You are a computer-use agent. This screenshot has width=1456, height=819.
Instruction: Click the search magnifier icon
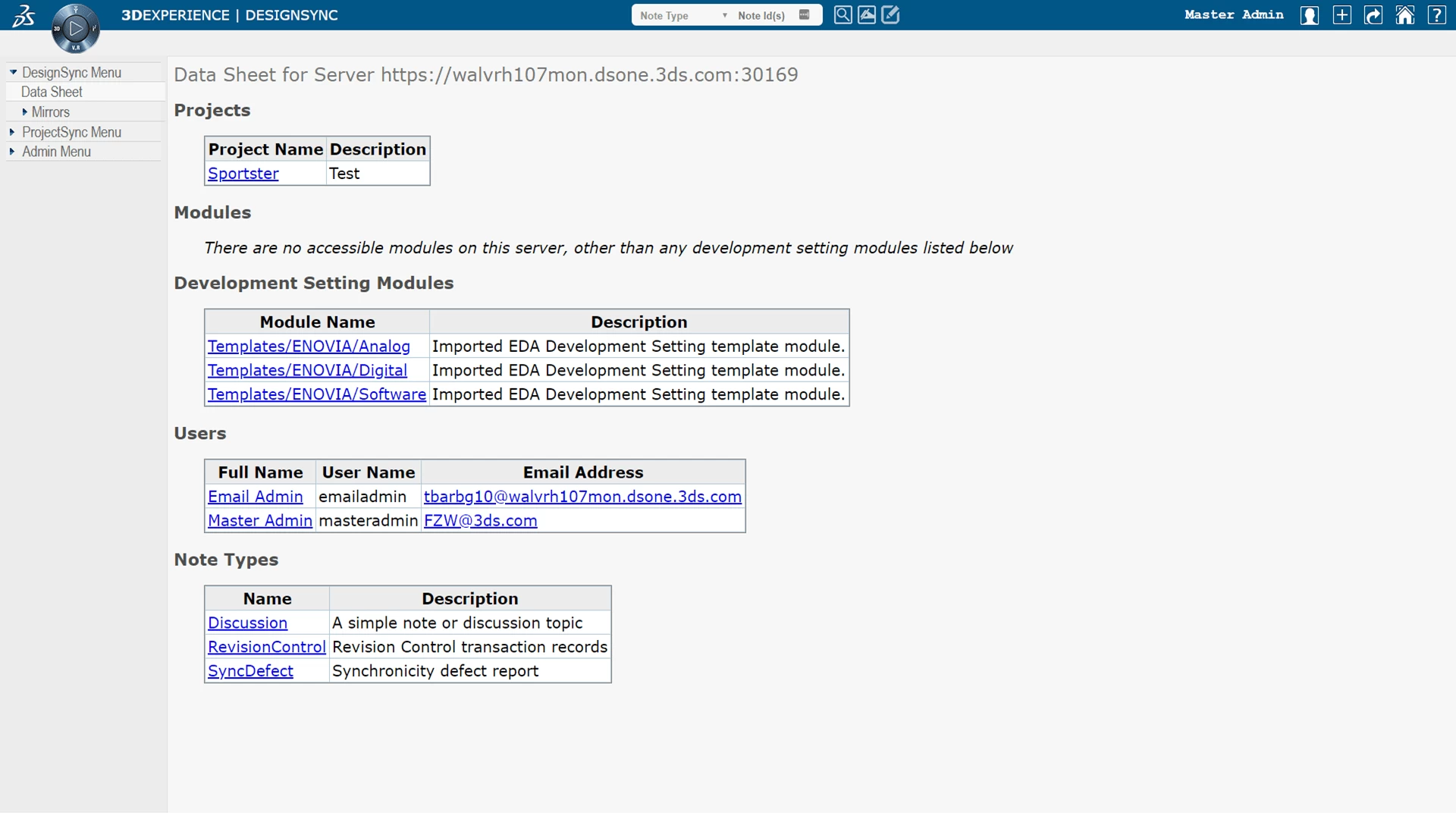point(843,15)
